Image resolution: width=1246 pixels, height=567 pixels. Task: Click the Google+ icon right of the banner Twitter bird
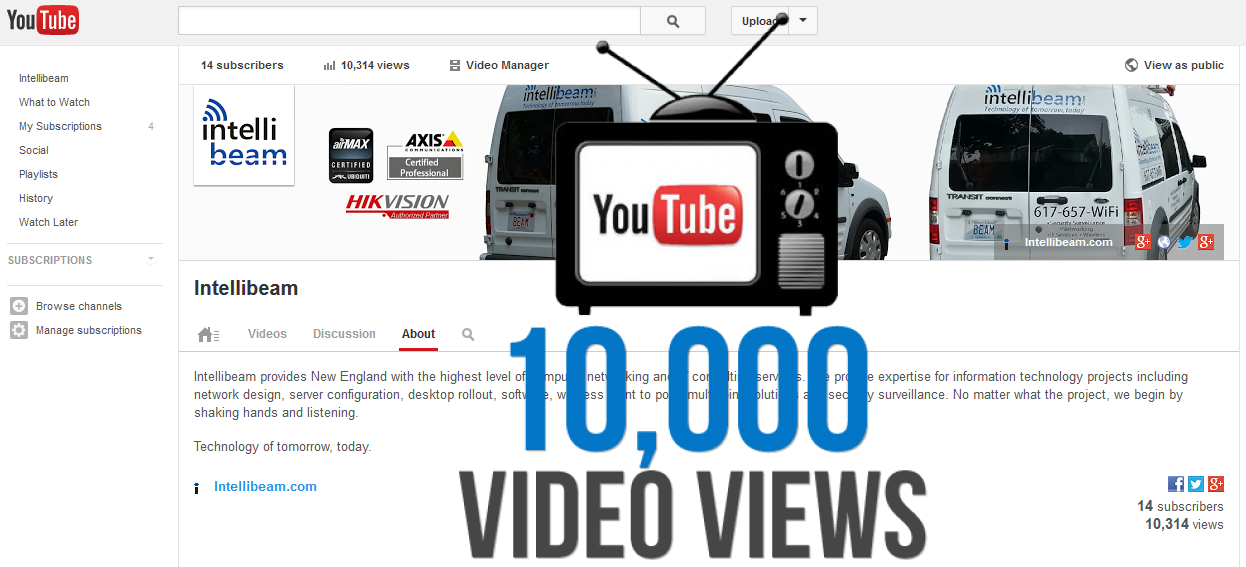click(x=1206, y=242)
